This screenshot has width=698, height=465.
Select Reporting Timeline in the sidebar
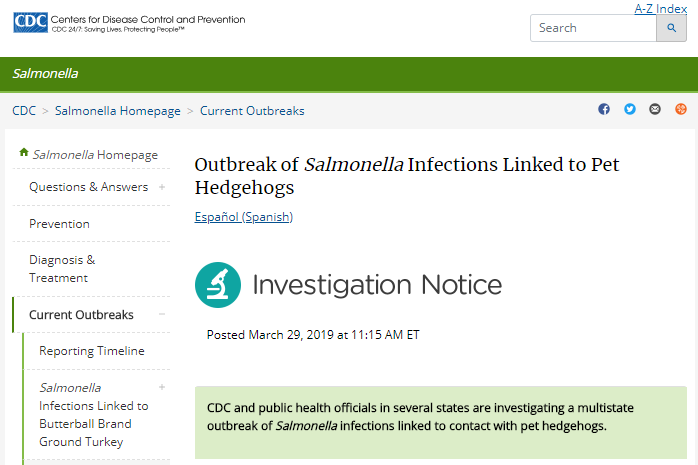click(x=92, y=351)
